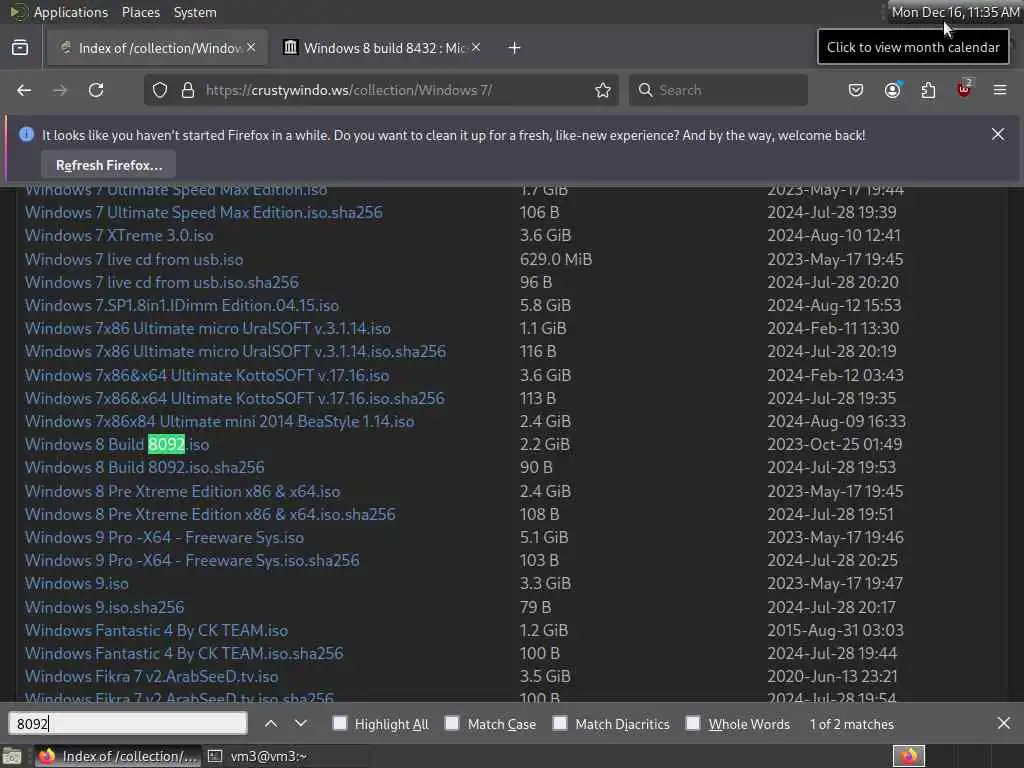Save page to Pocket
1024x768 pixels.
tap(856, 90)
